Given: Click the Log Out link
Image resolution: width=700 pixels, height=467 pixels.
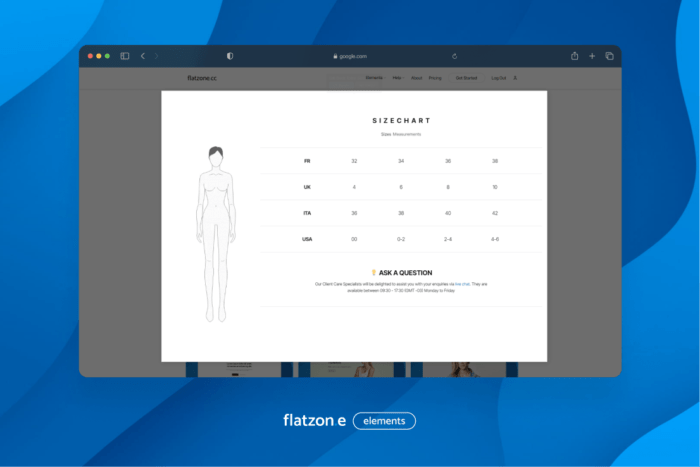Looking at the screenshot, I should (498, 78).
